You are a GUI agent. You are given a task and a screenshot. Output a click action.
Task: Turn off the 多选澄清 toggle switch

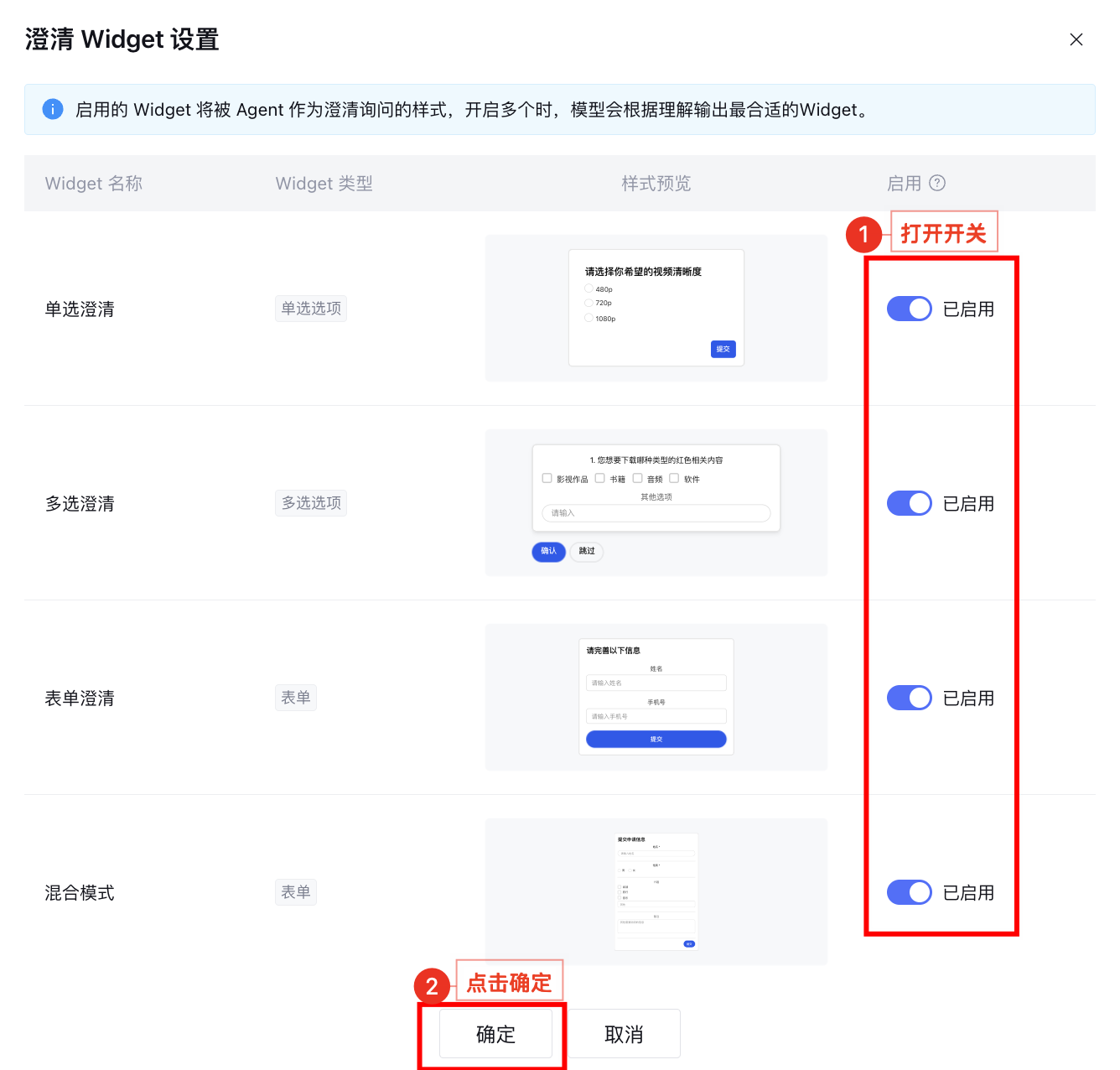tap(909, 503)
